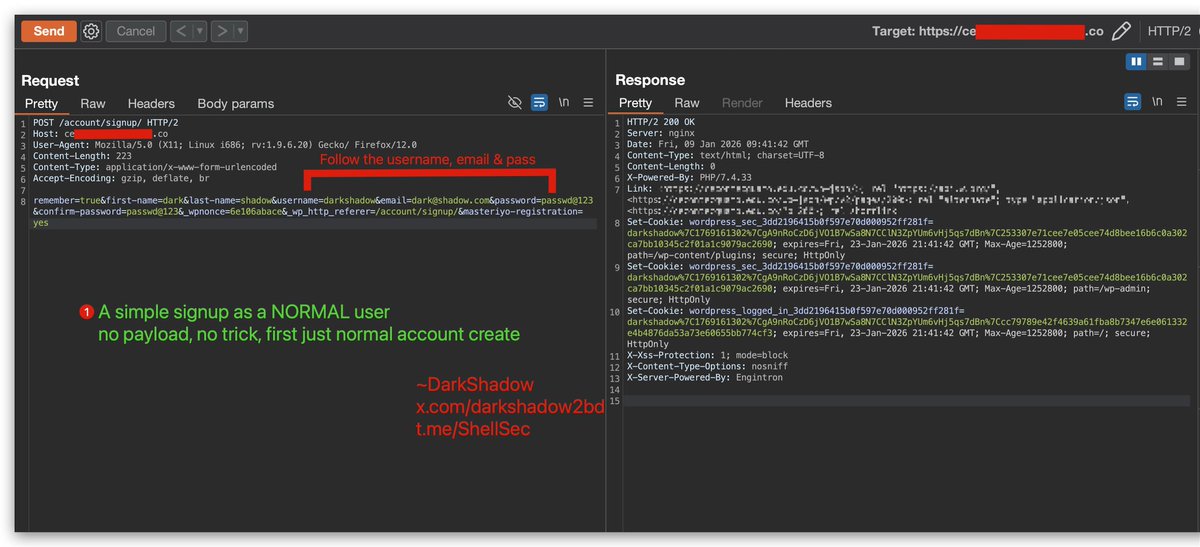
Task: Click the 'Date: Fri, 09 Jan 2026' header
Action: tap(718, 144)
